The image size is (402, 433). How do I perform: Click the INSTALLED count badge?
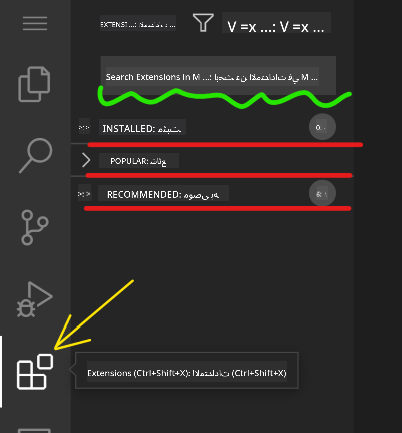[x=322, y=127]
